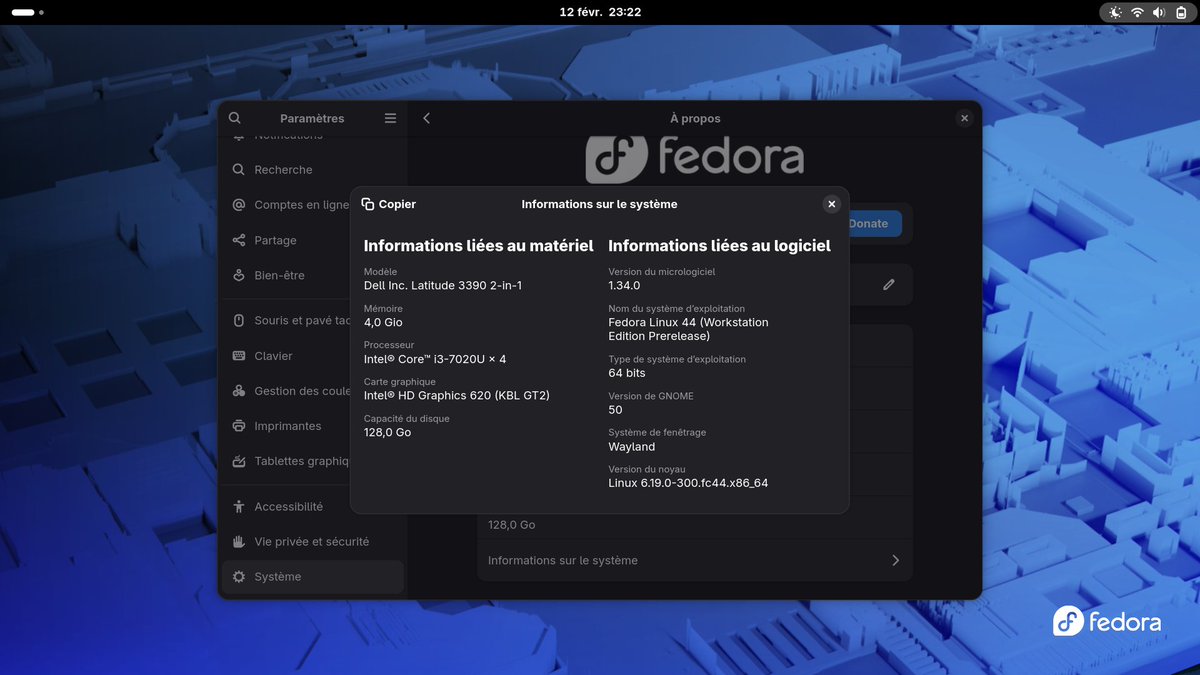Click the keyboard icon beside Clavier
This screenshot has width=1200, height=675.
(239, 356)
